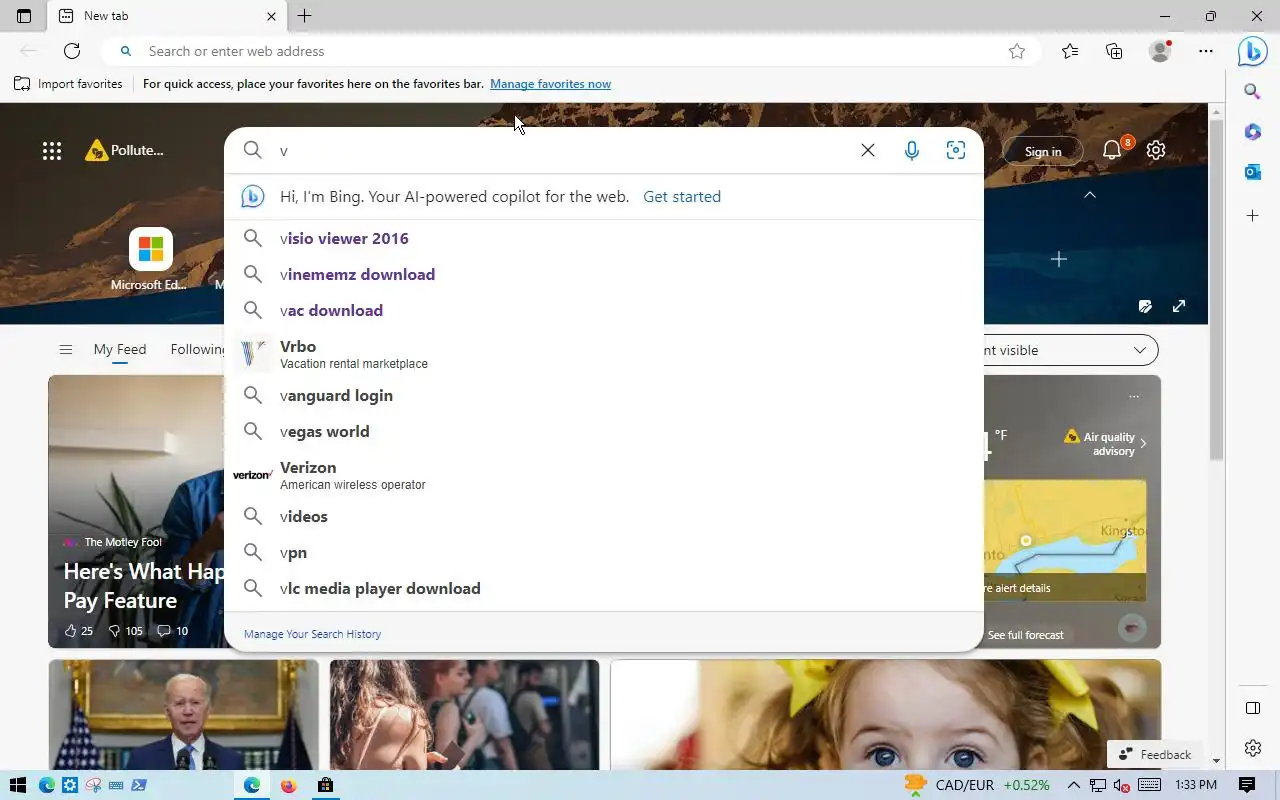Open visual search camera icon
Screen dimensions: 1280x800
956,150
